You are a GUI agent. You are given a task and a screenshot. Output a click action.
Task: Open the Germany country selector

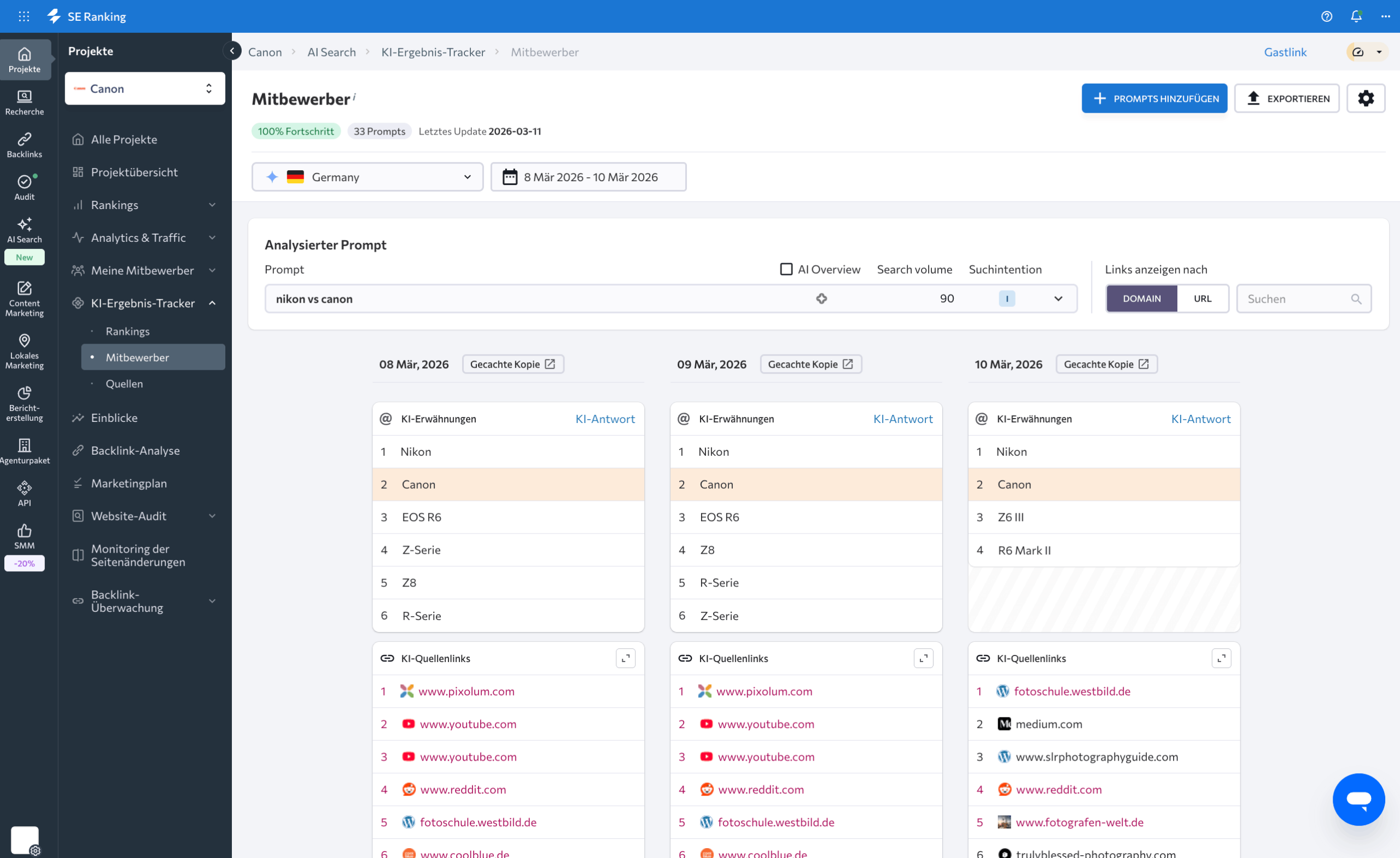pyautogui.click(x=367, y=177)
